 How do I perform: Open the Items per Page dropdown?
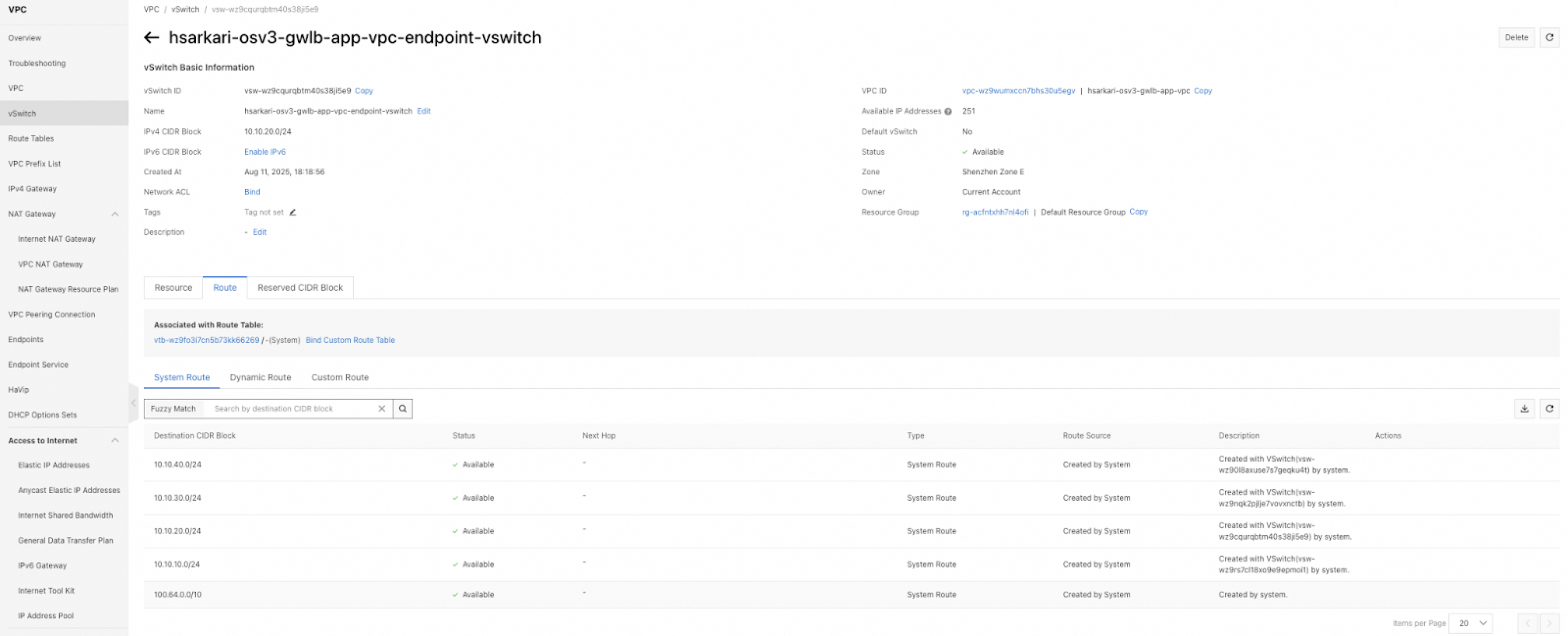(1470, 623)
